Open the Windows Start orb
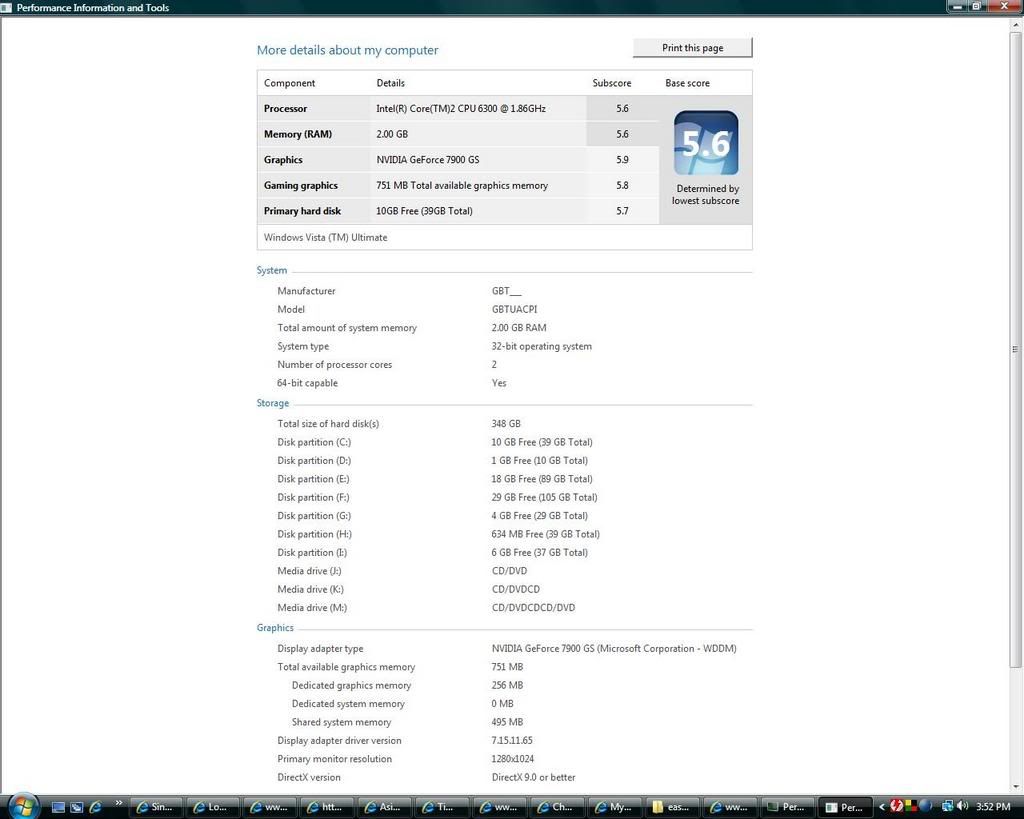The image size is (1024, 819). tap(23, 807)
